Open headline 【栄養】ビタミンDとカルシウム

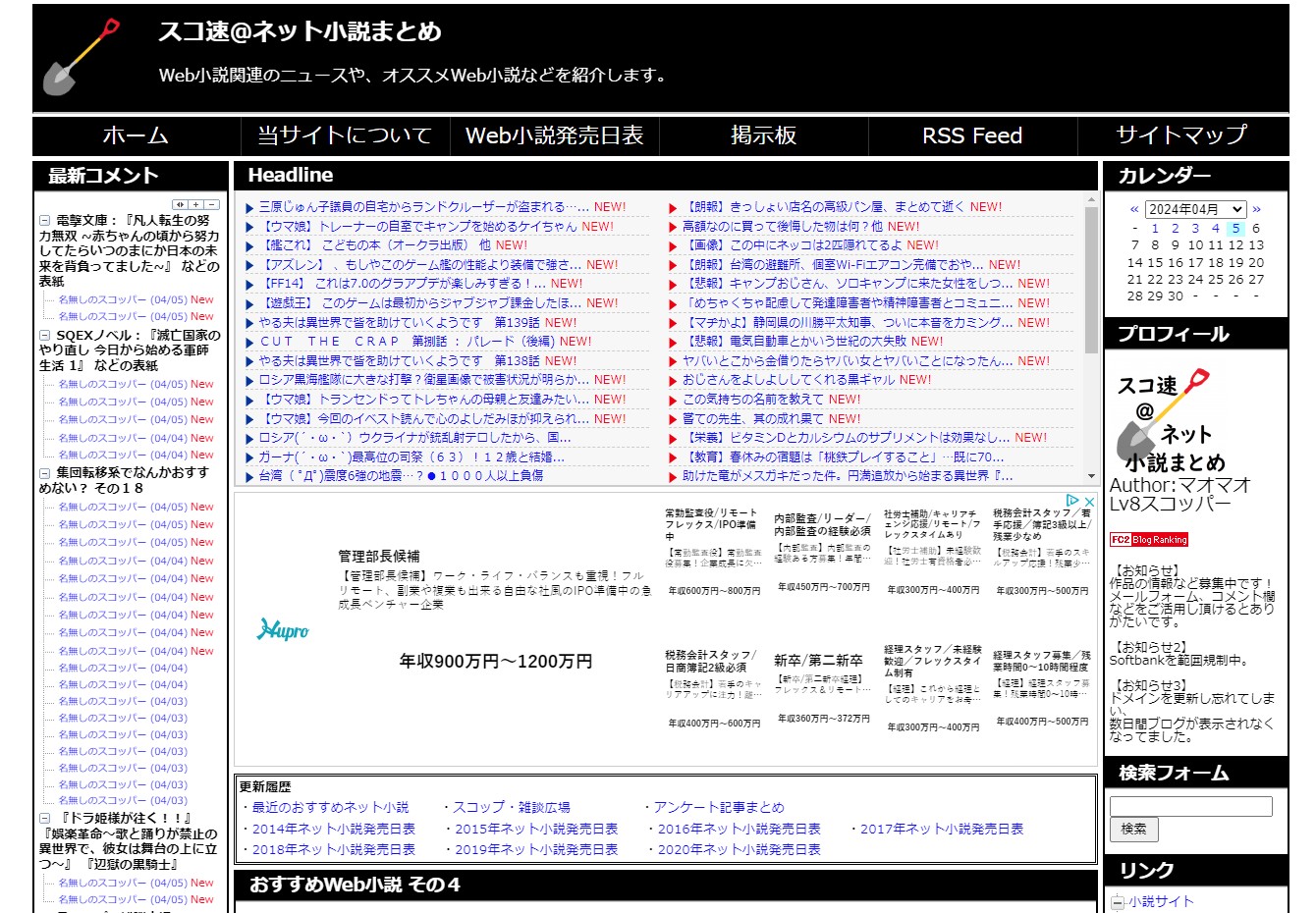847,438
